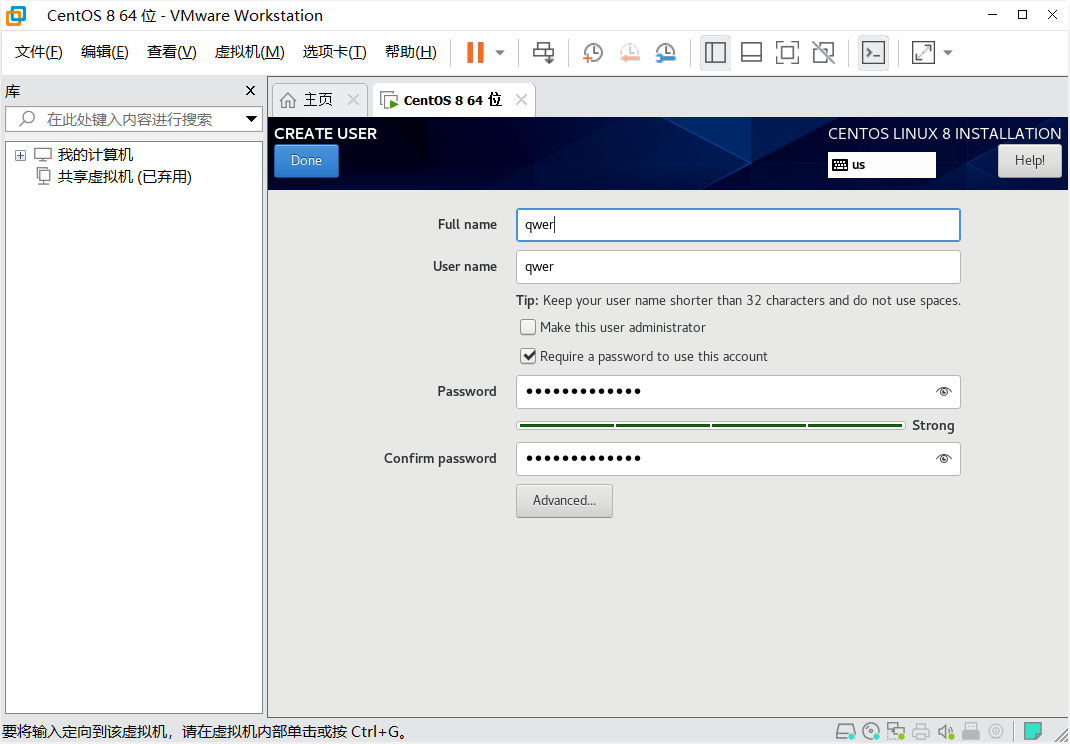Screen dimensions: 1070x744
Task: Close the 主页 tab
Action: pos(353,100)
